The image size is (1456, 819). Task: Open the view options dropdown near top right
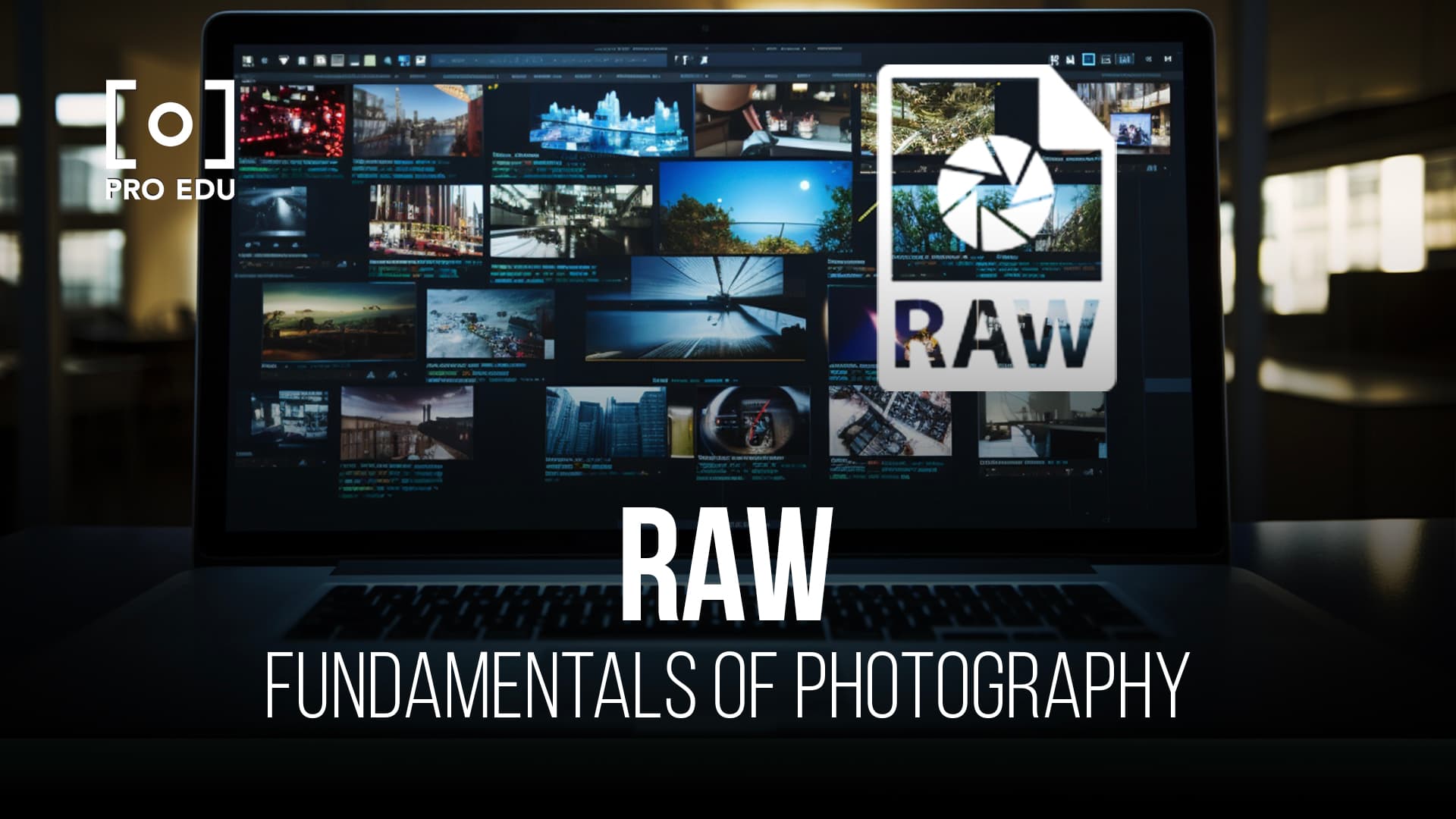pyautogui.click(x=1149, y=59)
